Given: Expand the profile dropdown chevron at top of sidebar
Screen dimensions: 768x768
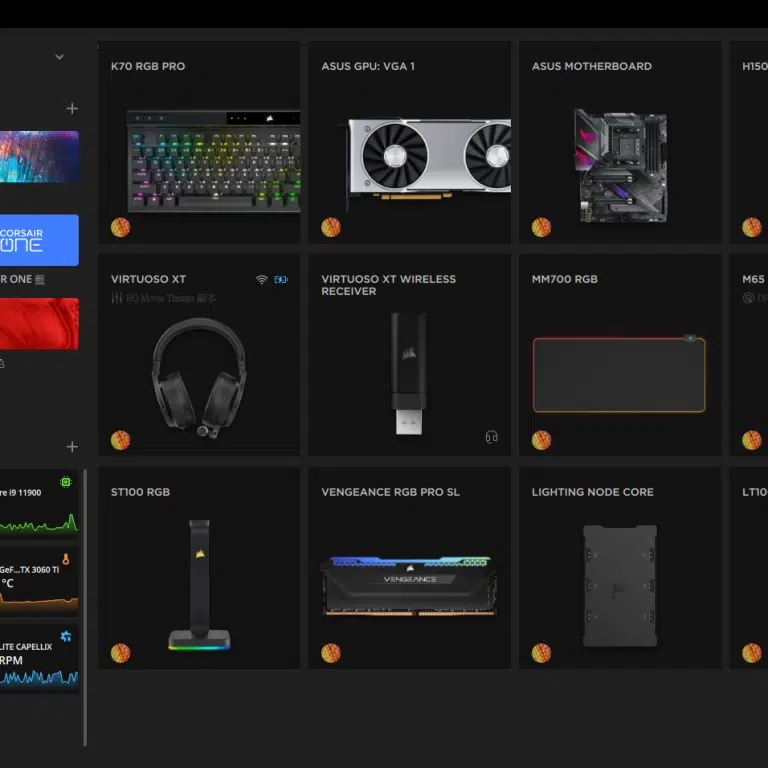Looking at the screenshot, I should (x=59, y=57).
